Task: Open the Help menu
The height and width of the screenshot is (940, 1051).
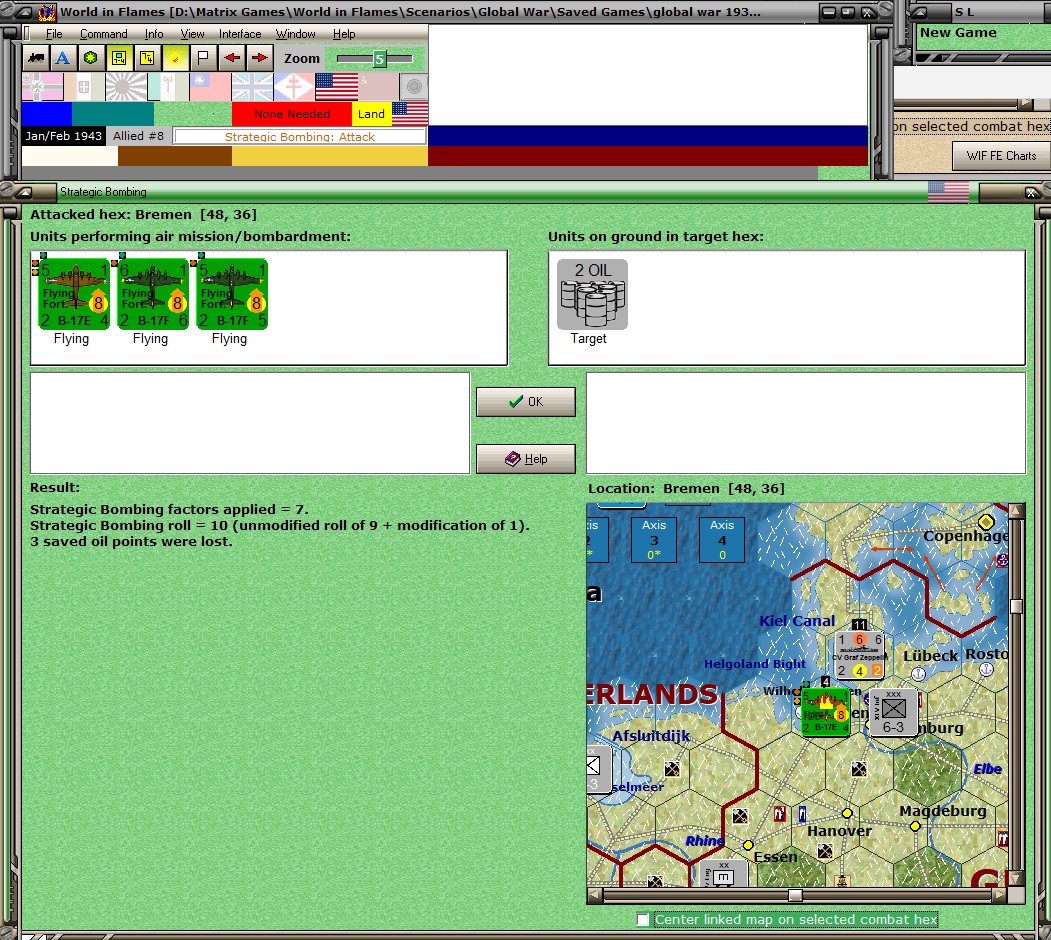Action: (x=344, y=34)
